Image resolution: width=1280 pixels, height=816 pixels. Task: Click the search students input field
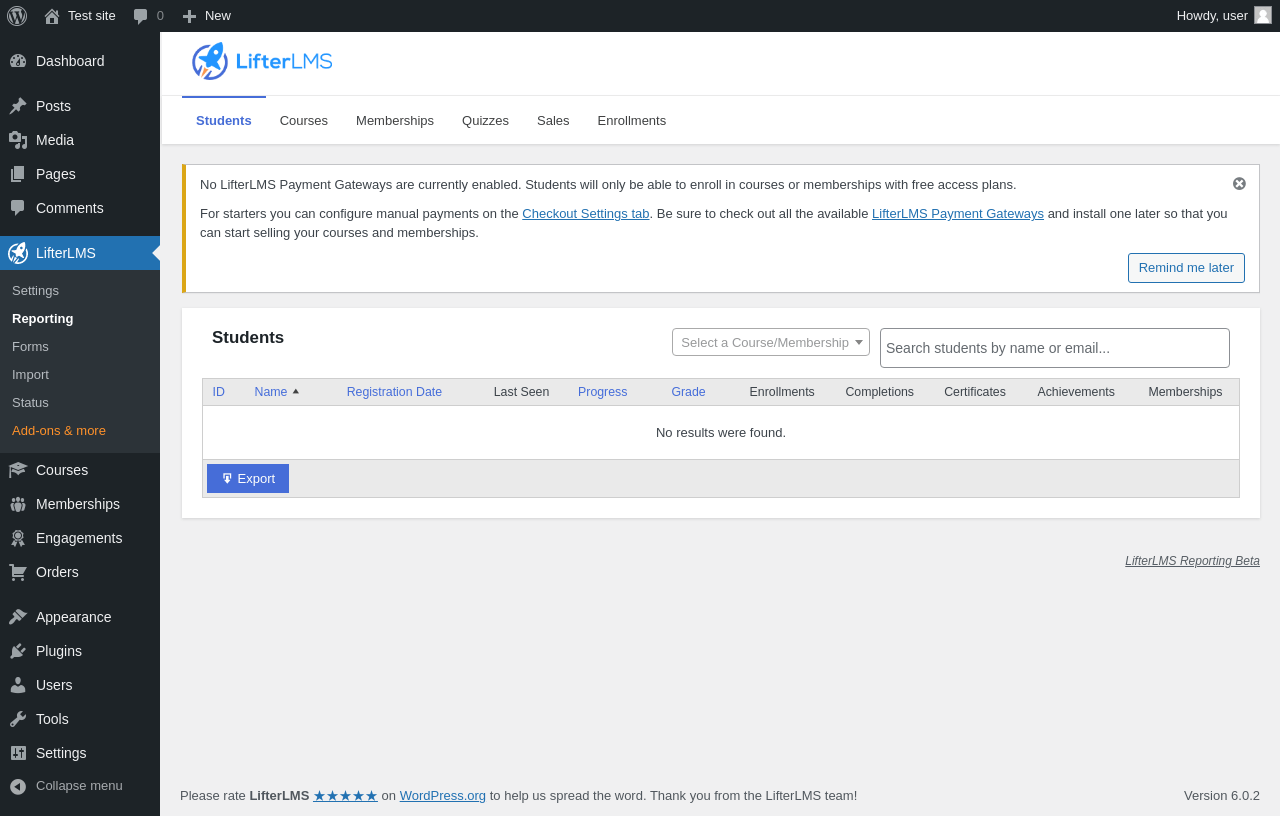click(x=1055, y=348)
